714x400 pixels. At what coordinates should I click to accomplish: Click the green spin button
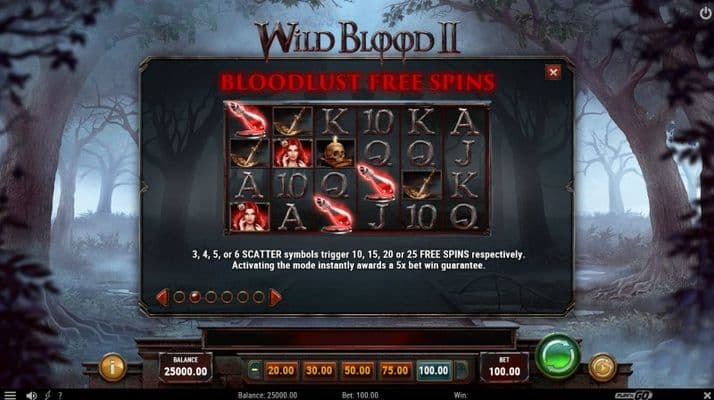[558, 356]
